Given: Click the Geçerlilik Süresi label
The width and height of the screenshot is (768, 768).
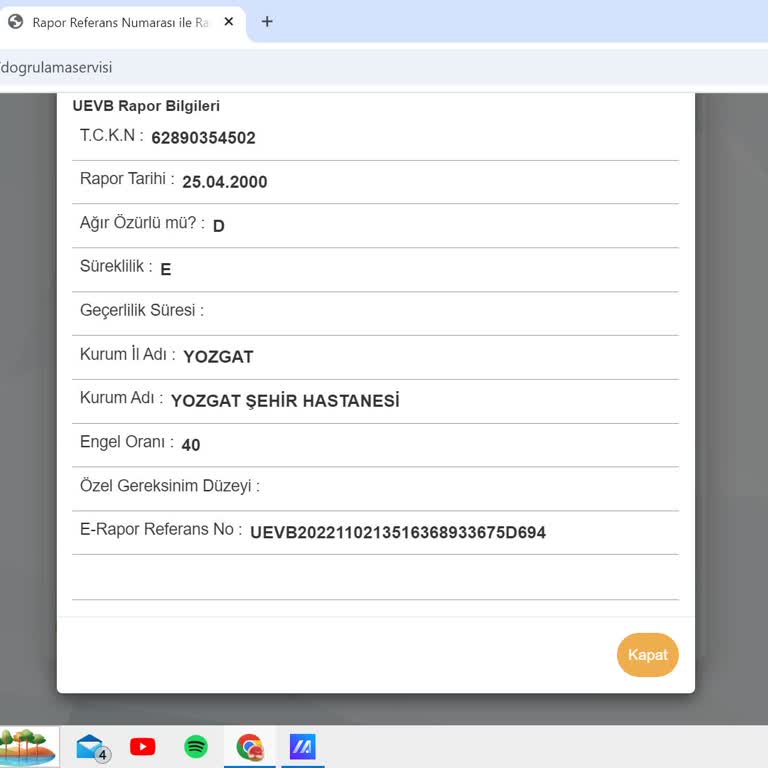Looking at the screenshot, I should (x=142, y=310).
